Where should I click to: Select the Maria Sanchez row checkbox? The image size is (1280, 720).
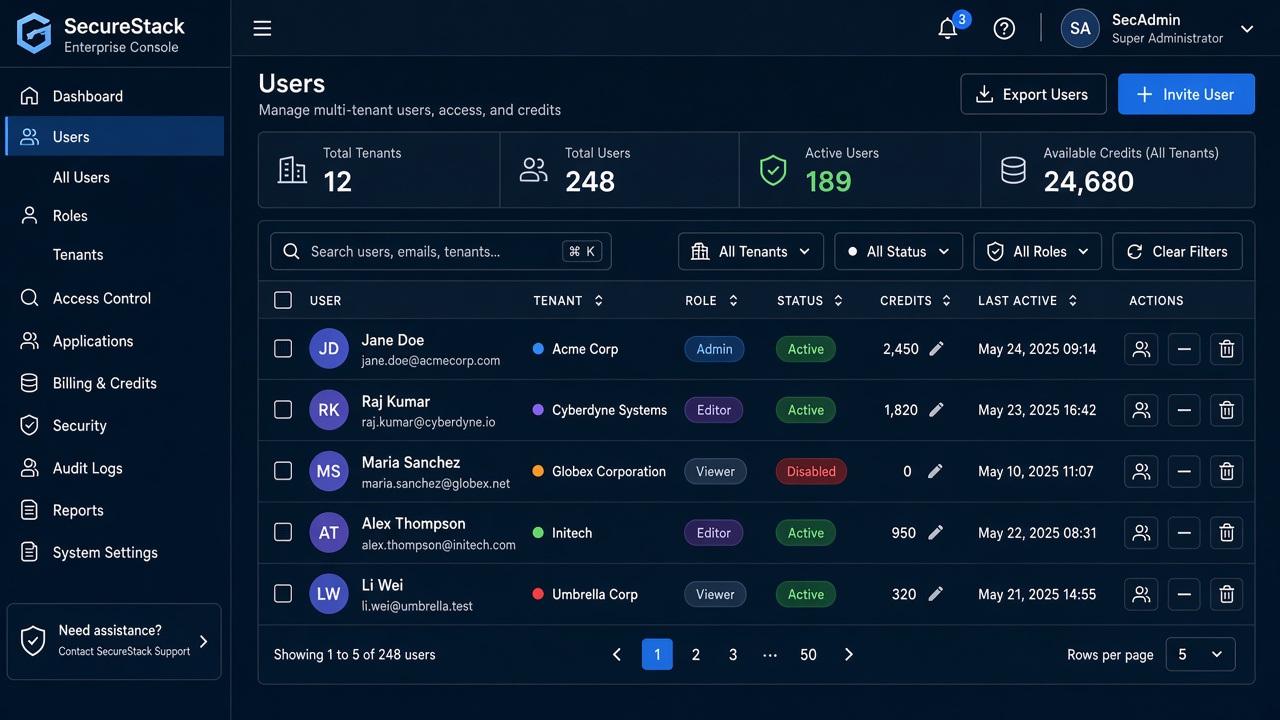click(x=283, y=471)
